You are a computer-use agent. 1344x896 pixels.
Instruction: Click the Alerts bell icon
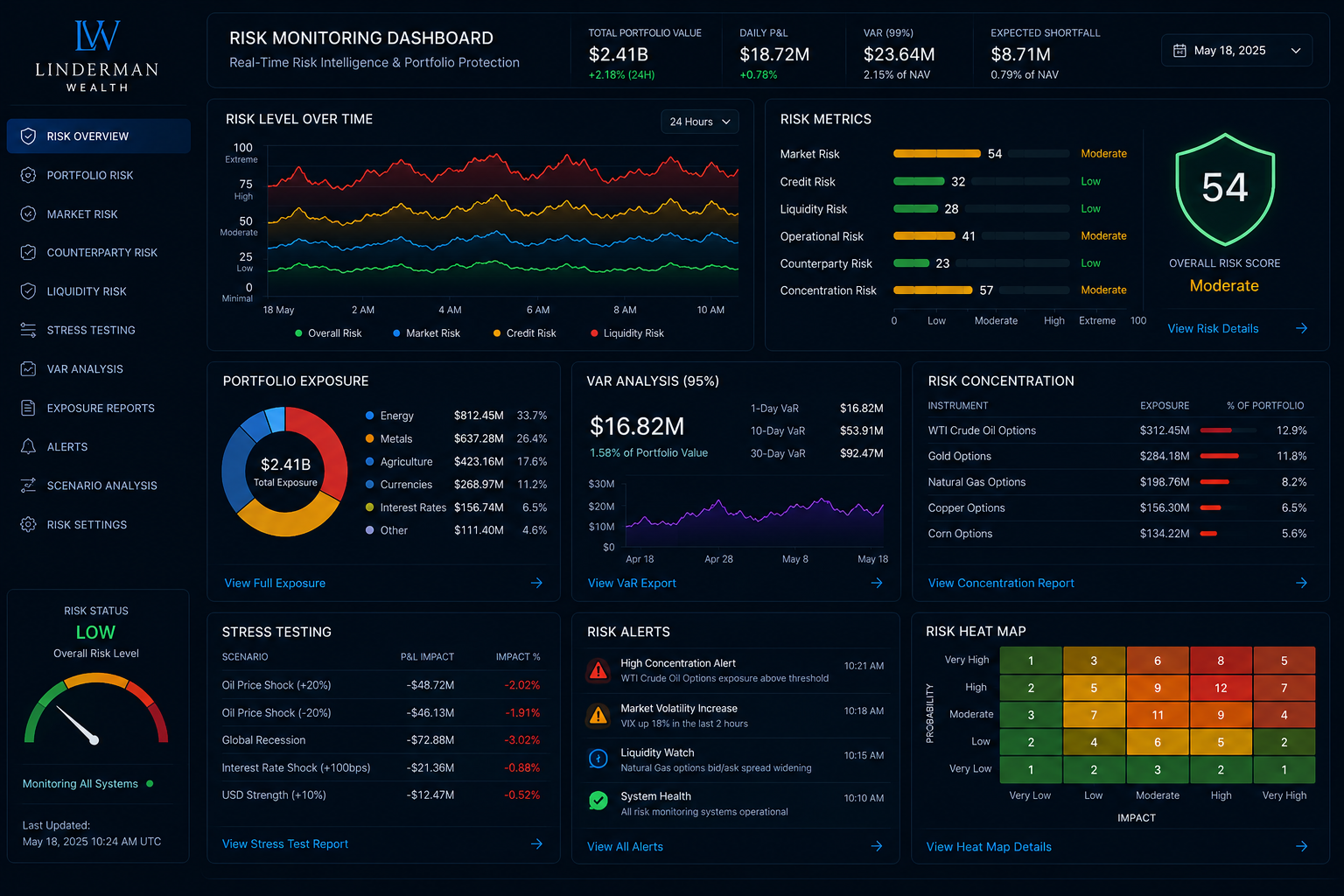(28, 446)
